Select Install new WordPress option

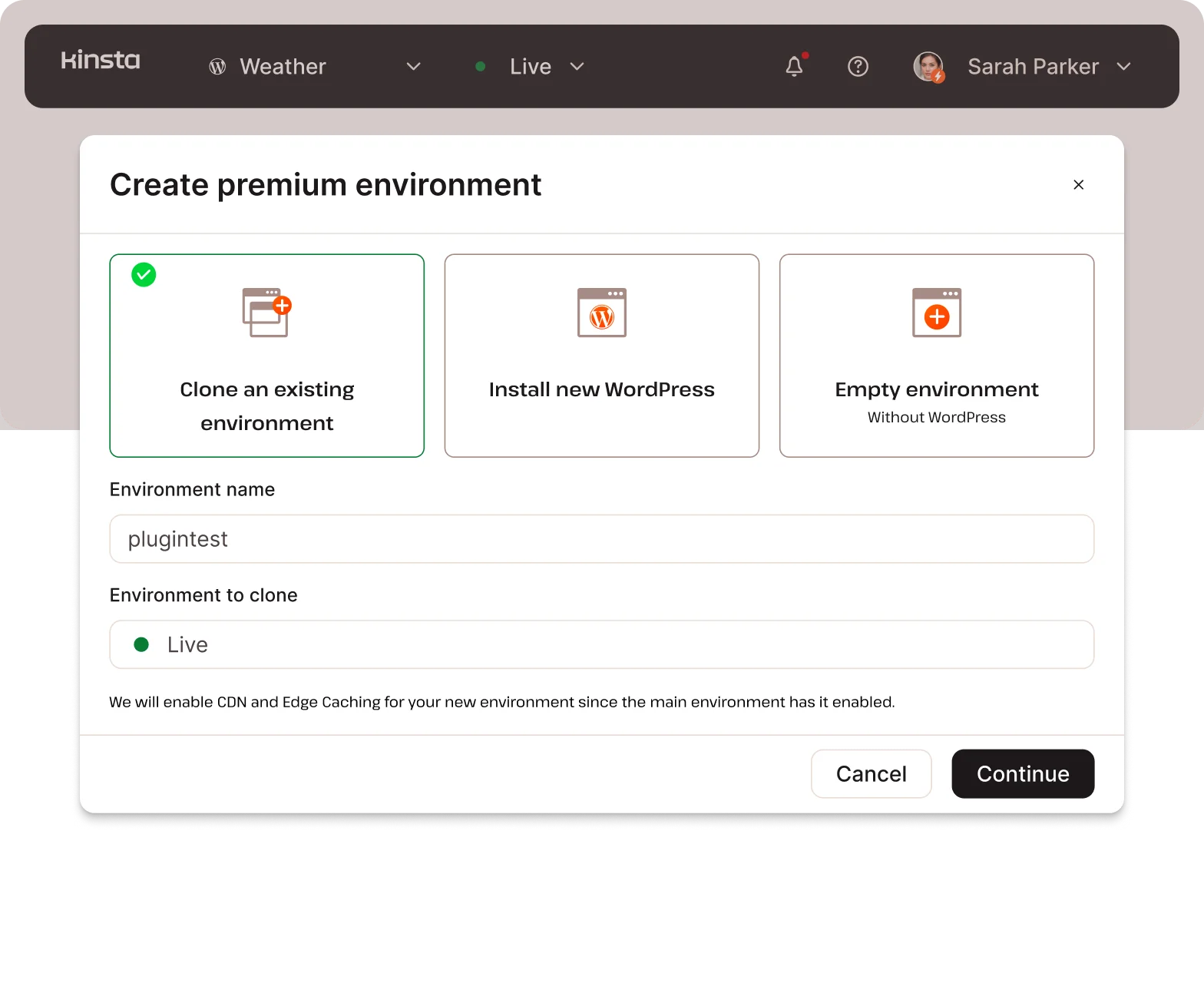coord(601,389)
